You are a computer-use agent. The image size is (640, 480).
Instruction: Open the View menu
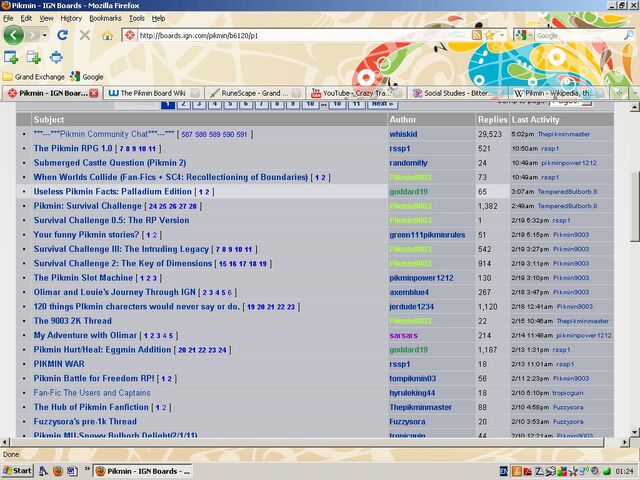click(x=46, y=18)
